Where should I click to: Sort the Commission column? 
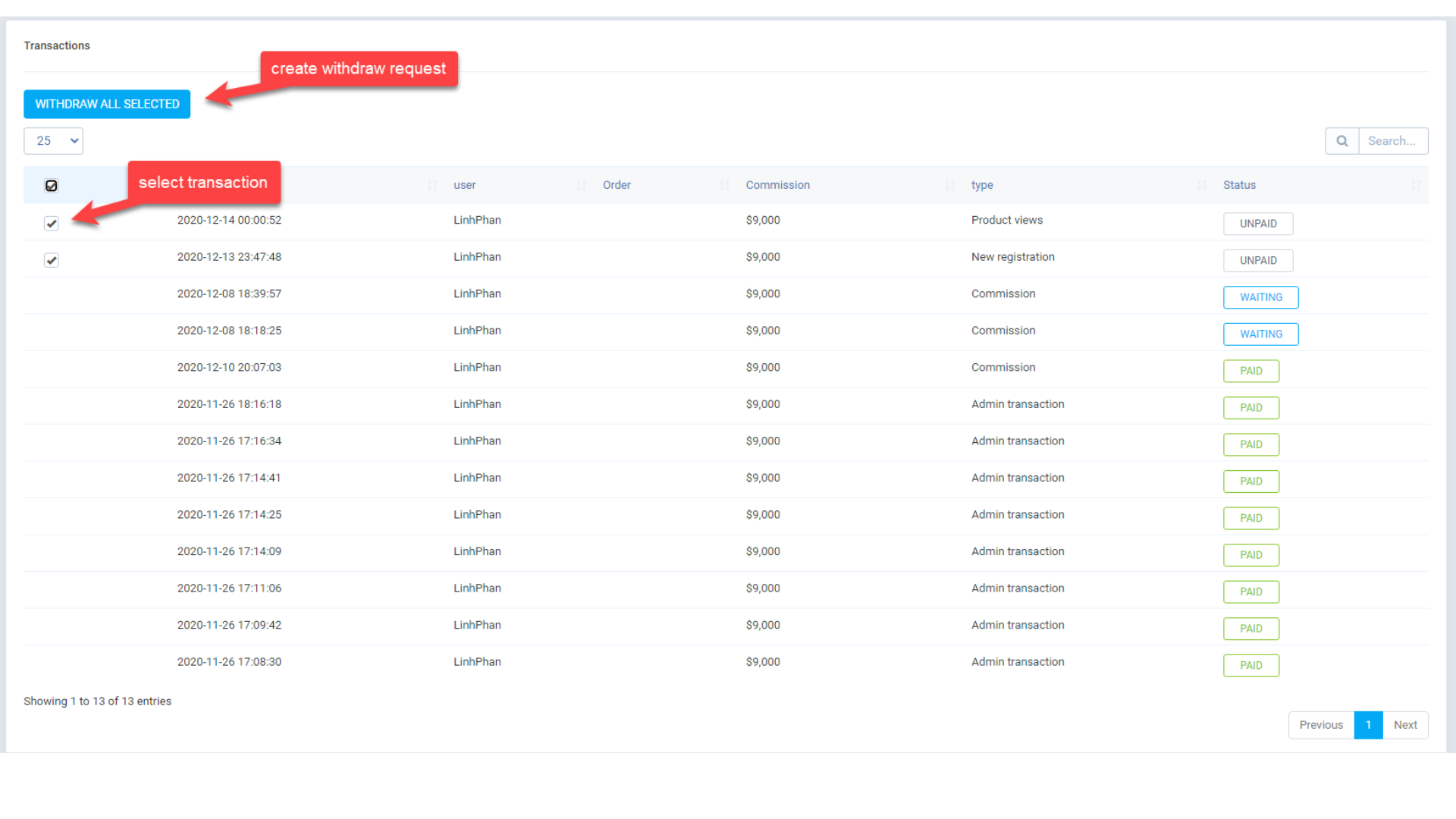coord(949,184)
